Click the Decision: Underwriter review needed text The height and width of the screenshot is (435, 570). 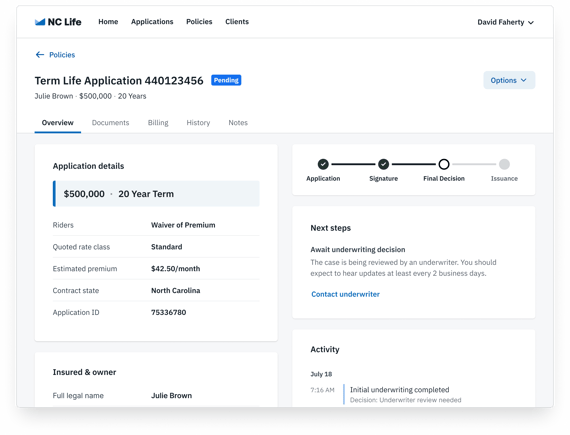point(405,400)
